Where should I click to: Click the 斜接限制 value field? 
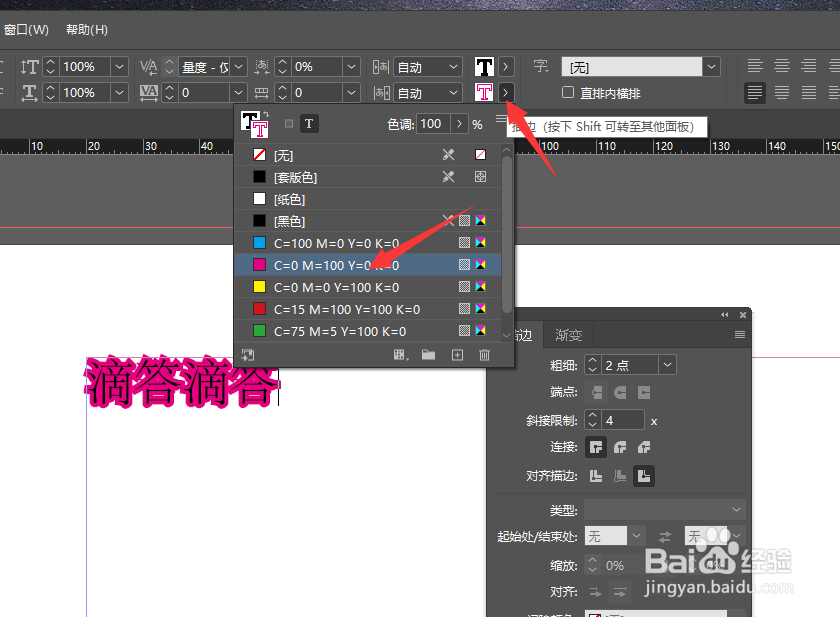[x=623, y=420]
